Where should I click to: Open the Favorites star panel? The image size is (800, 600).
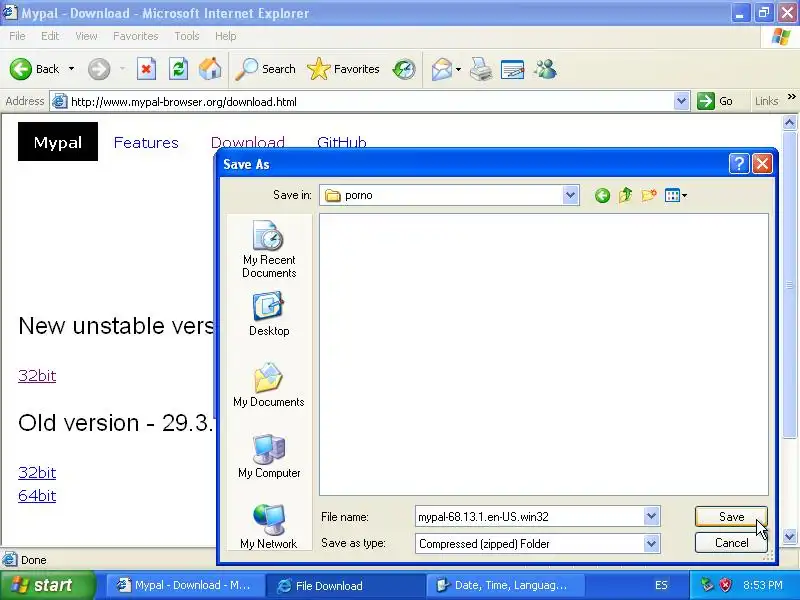(318, 69)
